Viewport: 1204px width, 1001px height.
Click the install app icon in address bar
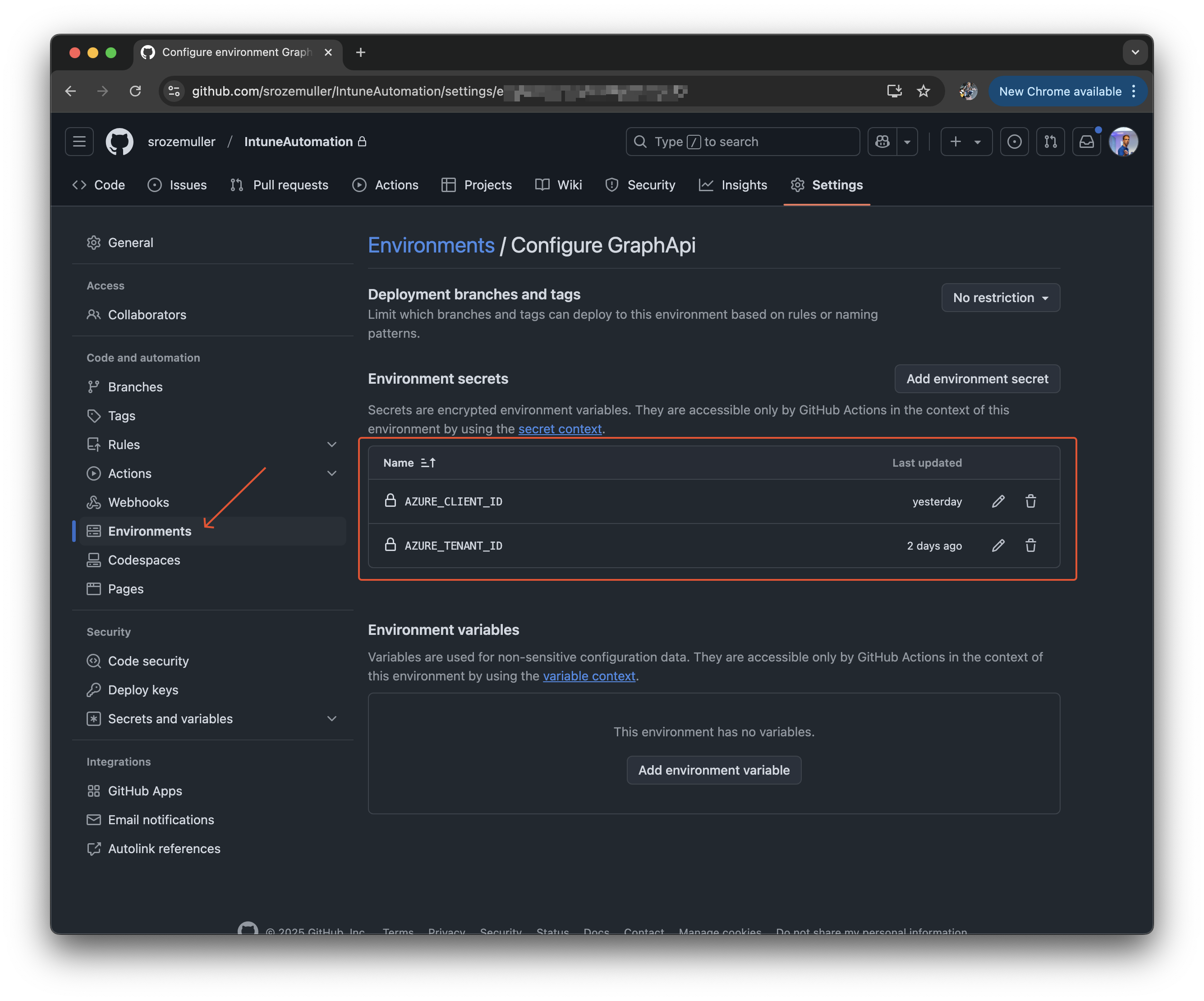point(894,91)
